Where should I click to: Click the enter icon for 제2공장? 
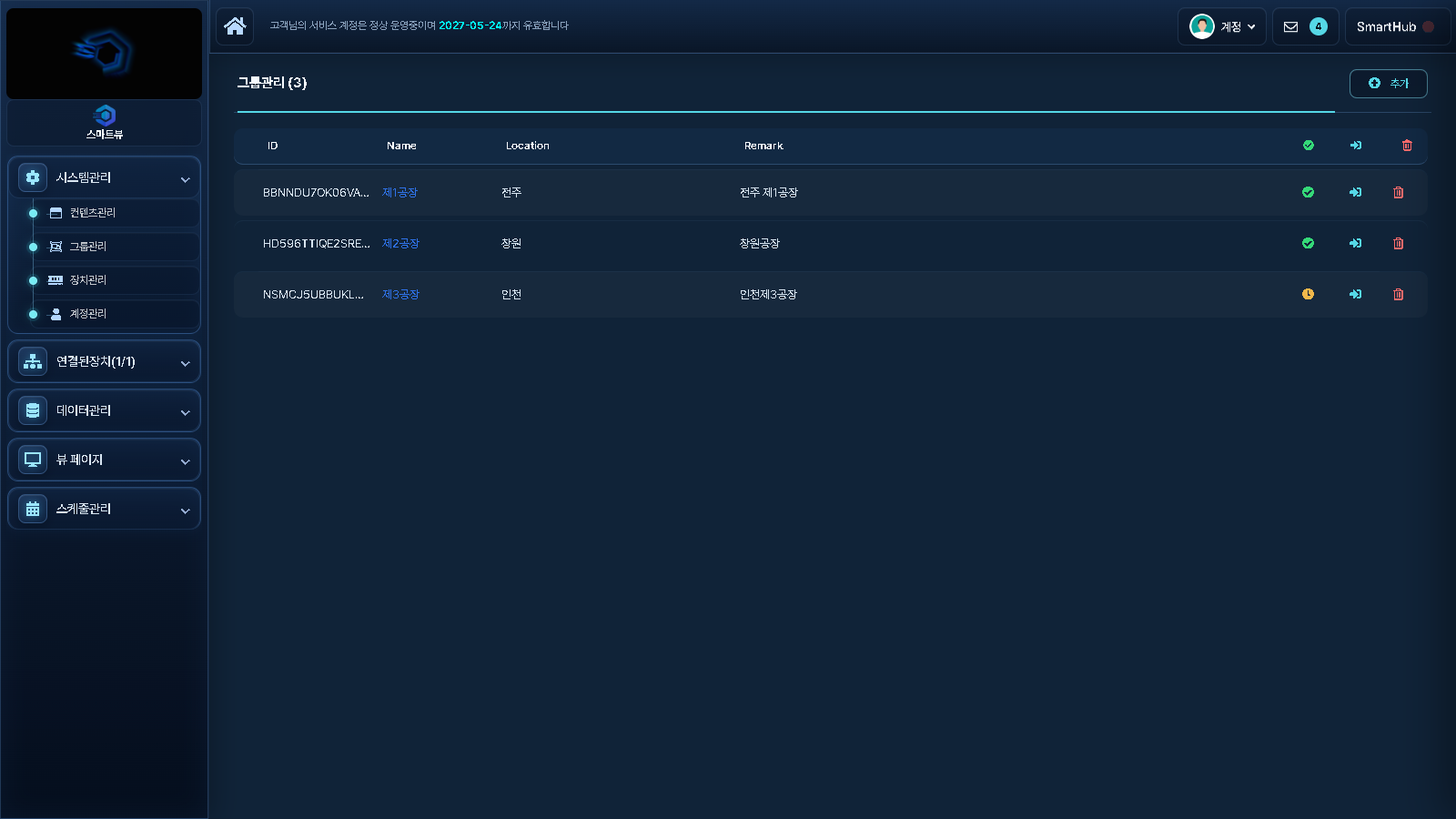[1355, 243]
